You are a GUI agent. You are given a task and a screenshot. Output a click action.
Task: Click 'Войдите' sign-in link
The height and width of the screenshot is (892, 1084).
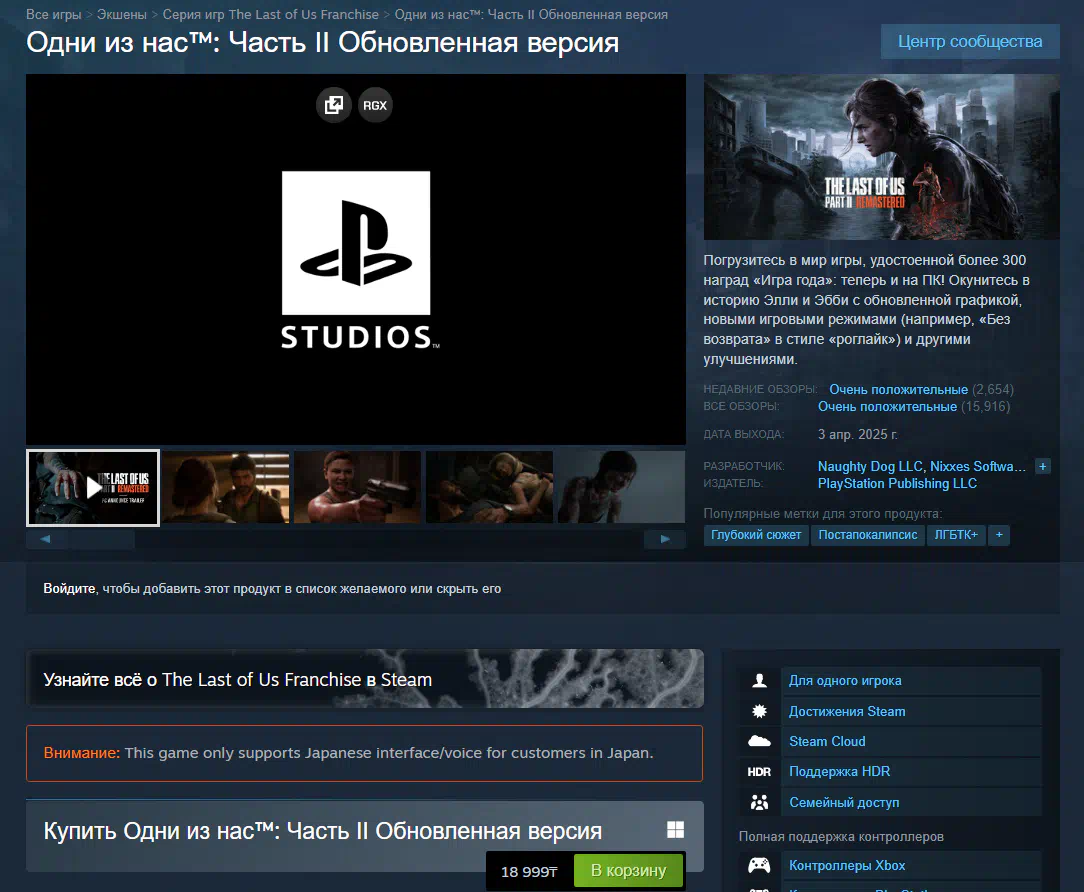[69, 588]
